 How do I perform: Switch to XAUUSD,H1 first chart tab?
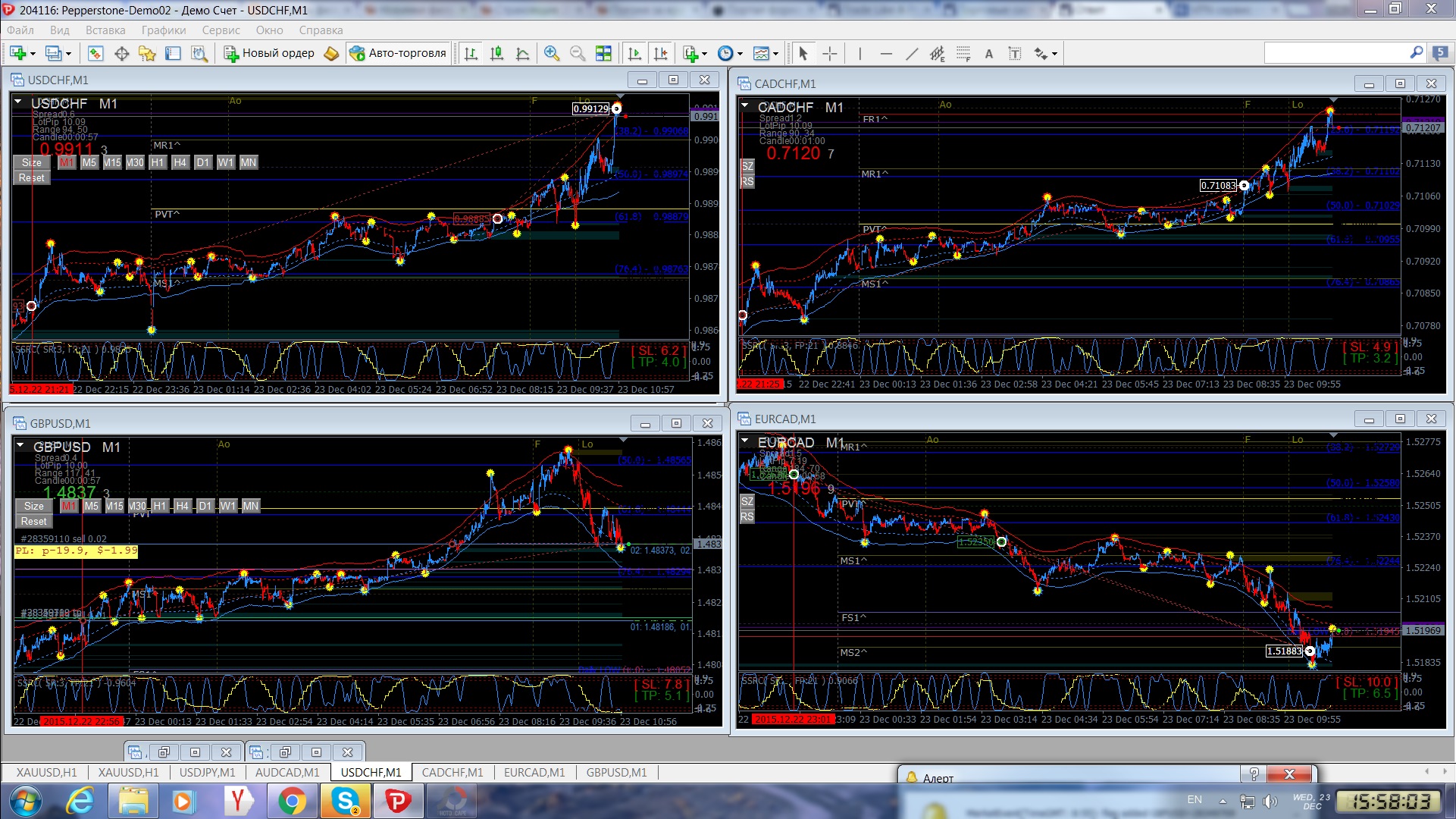pos(47,772)
